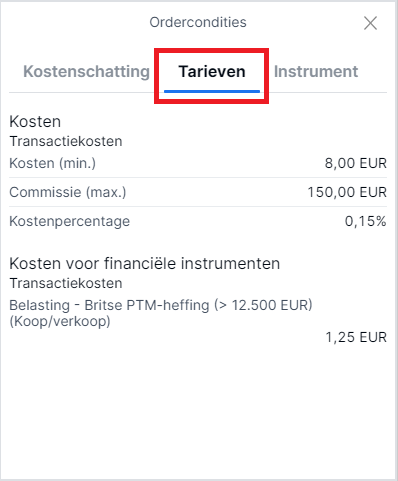Click Transactiekosten under financiële instrumenten heading
This screenshot has width=398, height=481.
(x=66, y=283)
